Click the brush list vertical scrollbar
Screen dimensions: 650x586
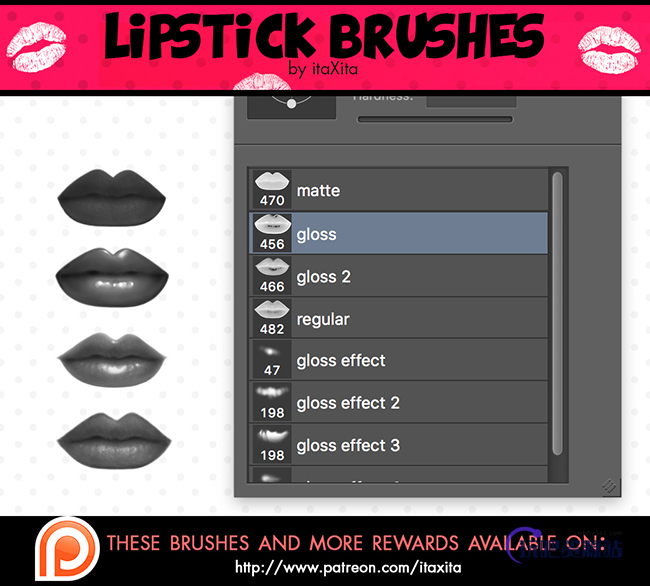[x=557, y=313]
